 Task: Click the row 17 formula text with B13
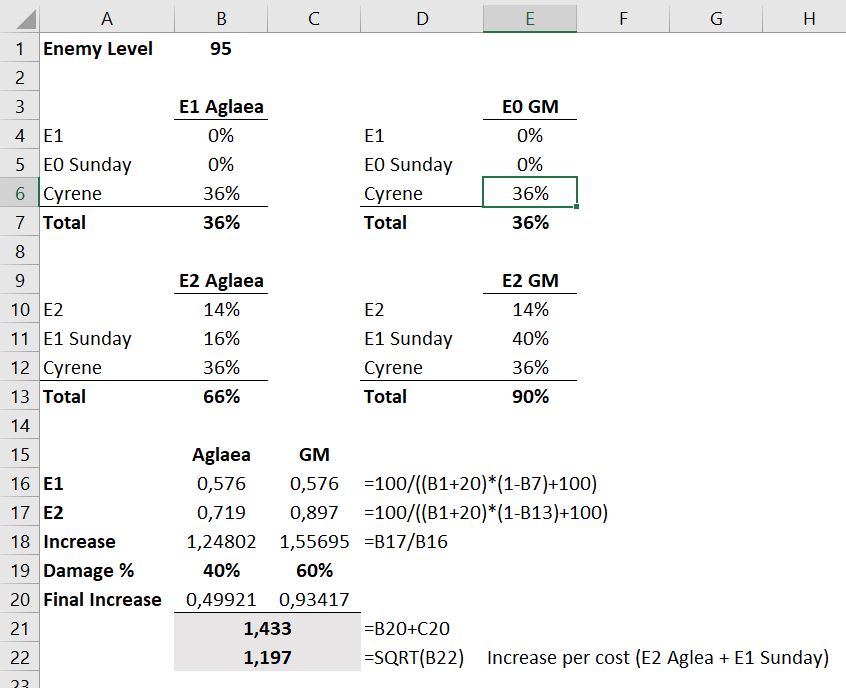tap(486, 513)
